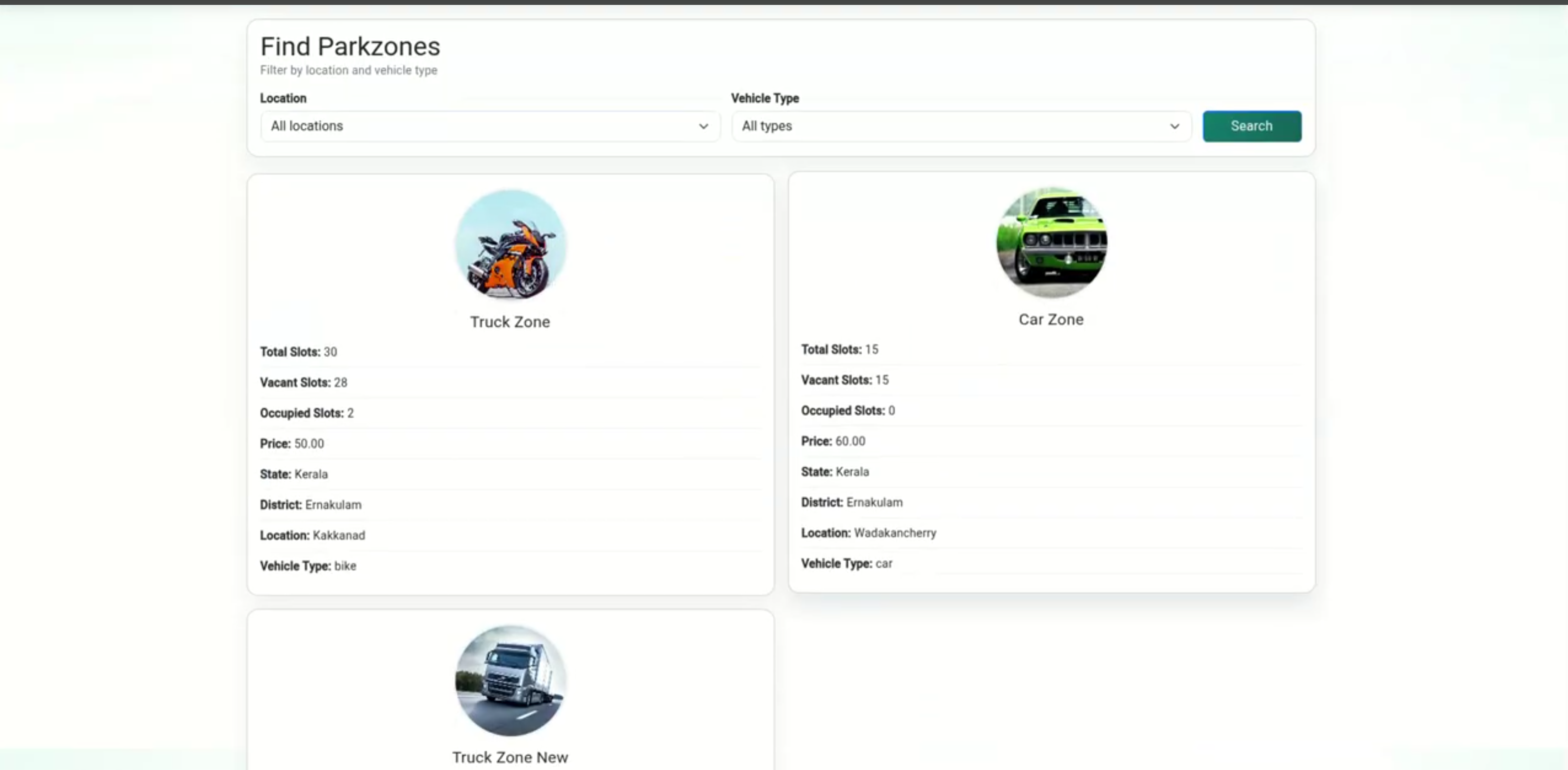Click the Truck Zone New card title
Image resolution: width=1568 pixels, height=770 pixels.
pos(510,757)
